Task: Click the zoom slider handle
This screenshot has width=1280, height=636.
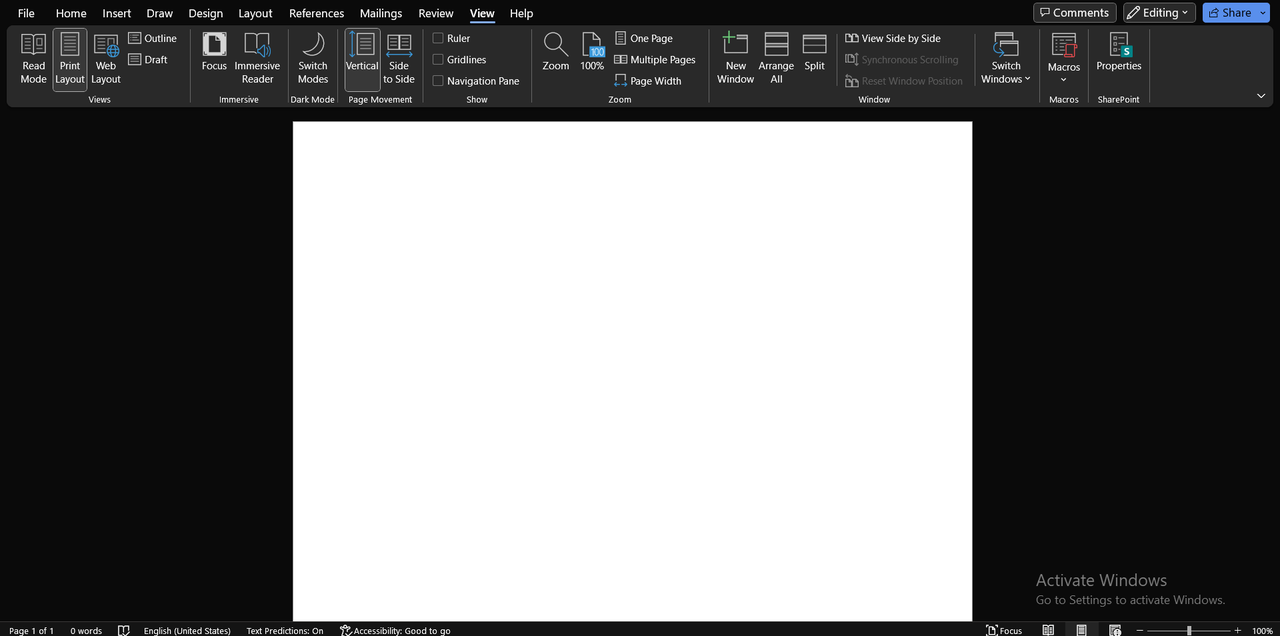Action: [x=1189, y=630]
